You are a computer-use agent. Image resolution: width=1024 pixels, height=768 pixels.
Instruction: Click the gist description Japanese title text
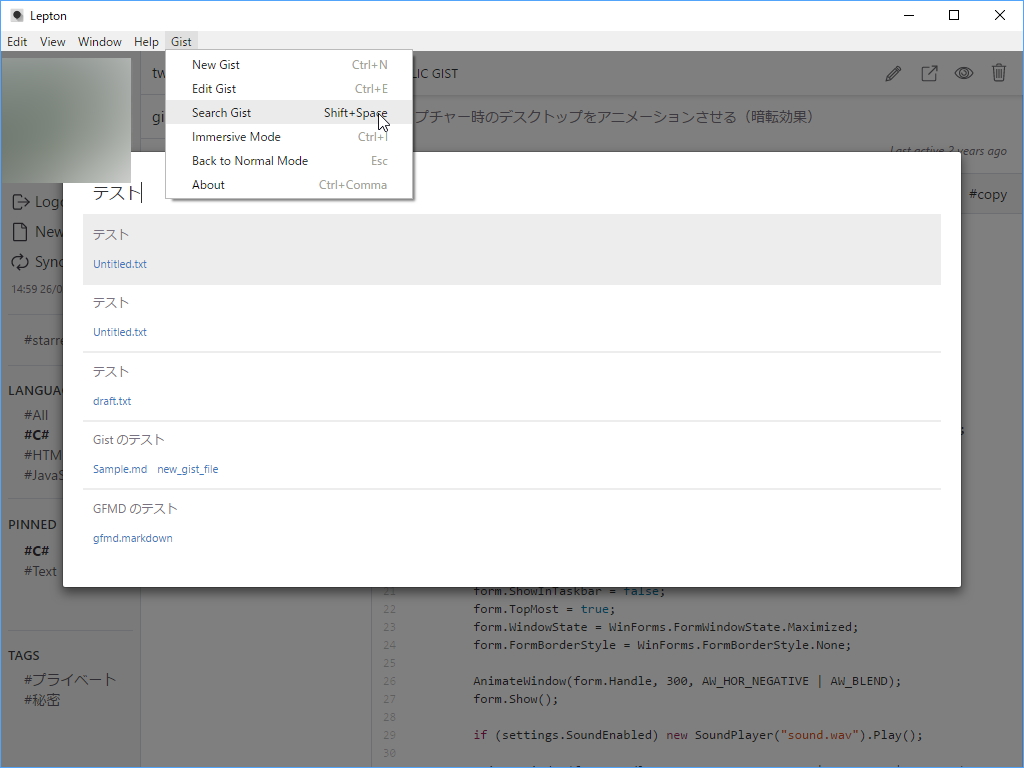614,117
